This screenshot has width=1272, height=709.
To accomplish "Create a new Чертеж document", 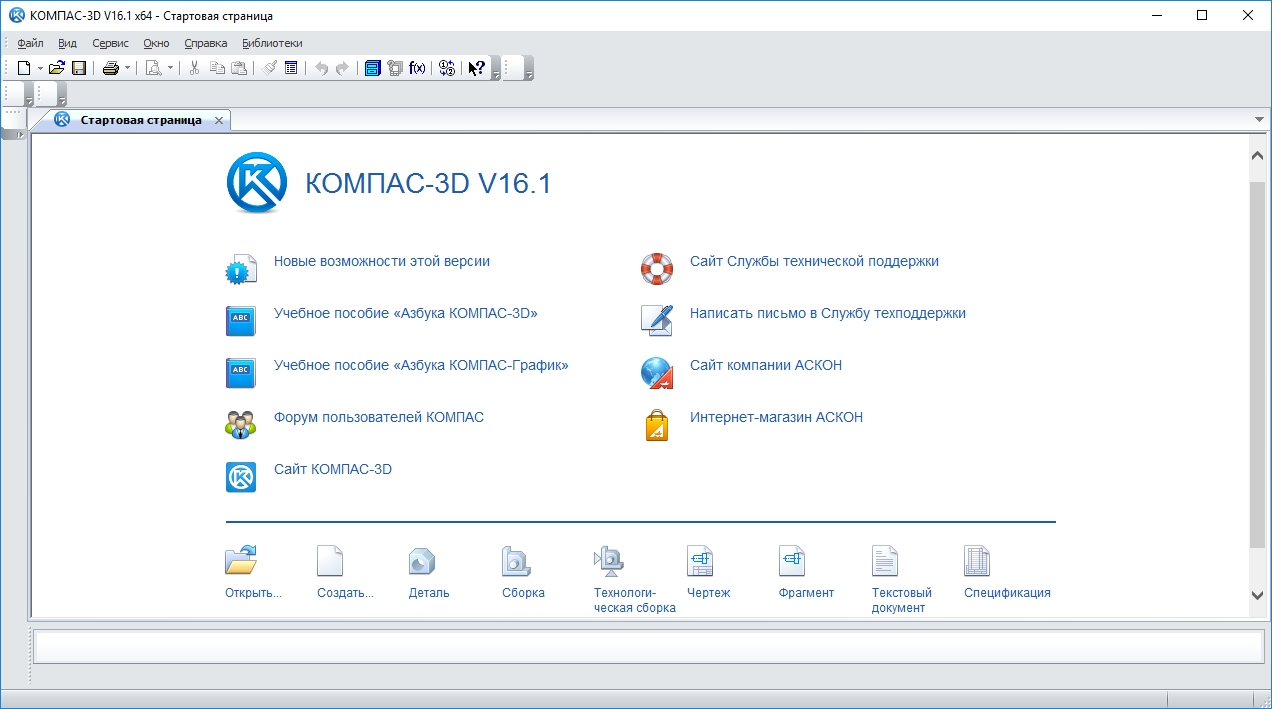I will 700,562.
